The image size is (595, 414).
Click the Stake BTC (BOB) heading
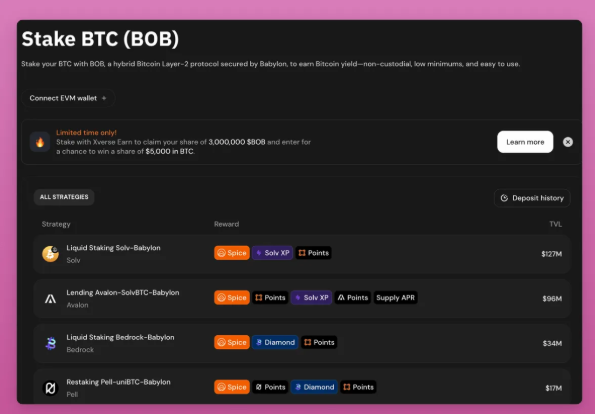100,39
